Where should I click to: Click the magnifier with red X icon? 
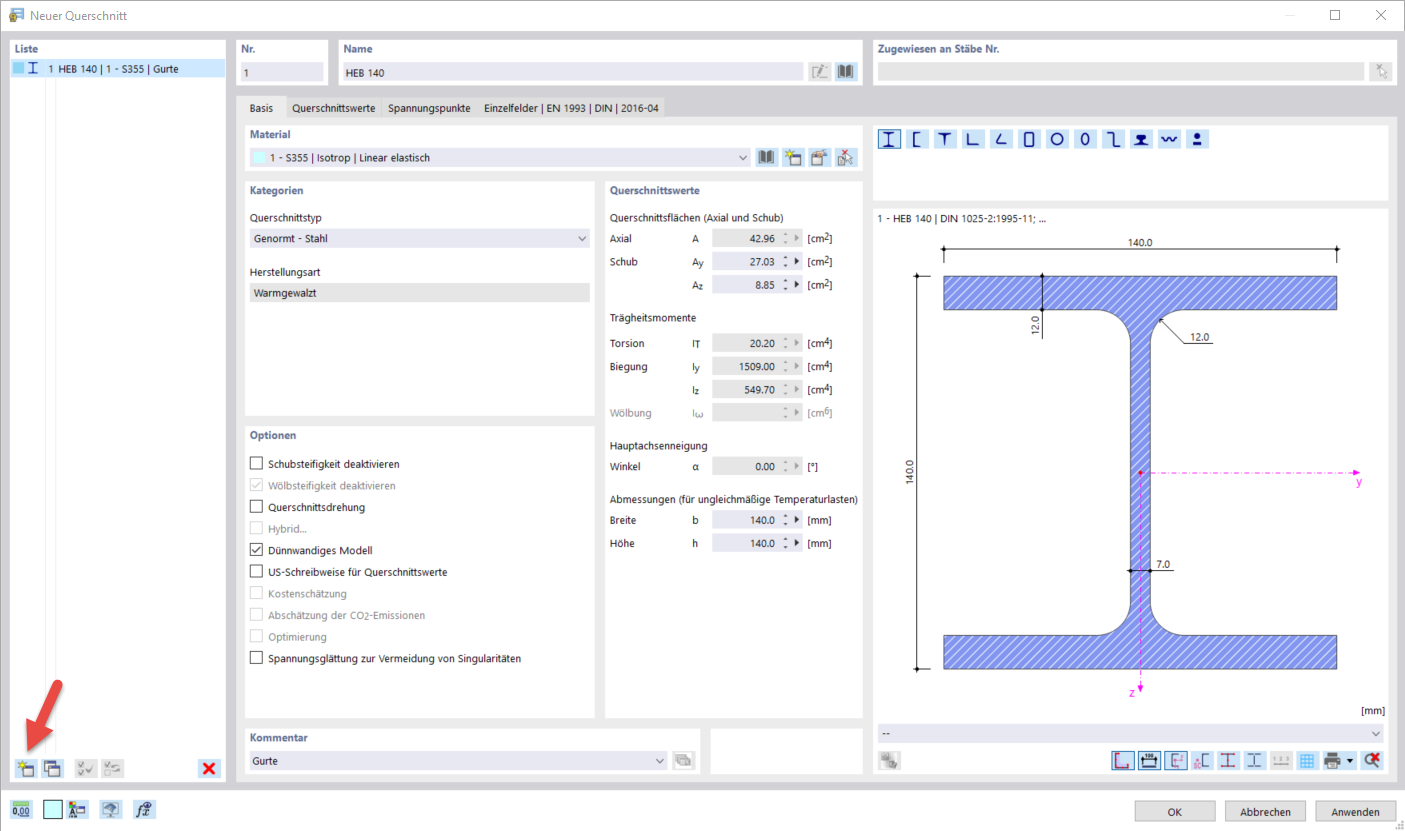(1372, 760)
